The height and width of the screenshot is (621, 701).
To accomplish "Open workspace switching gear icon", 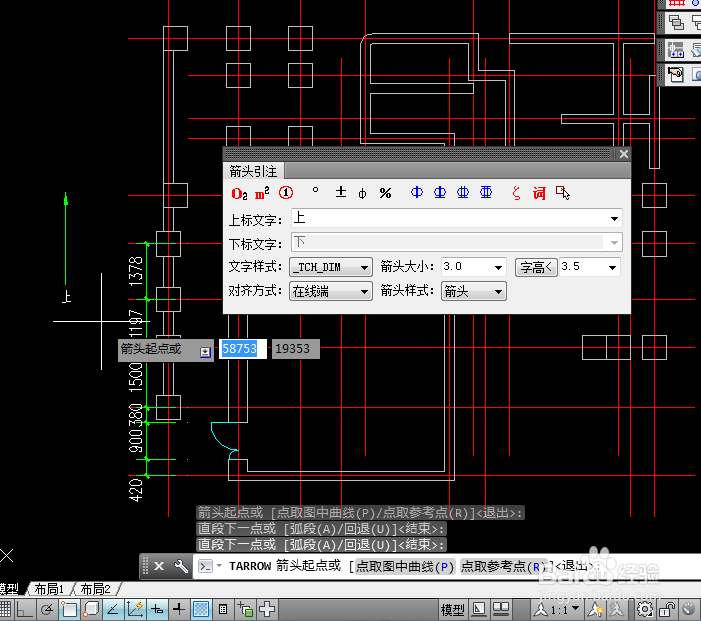I will [645, 609].
